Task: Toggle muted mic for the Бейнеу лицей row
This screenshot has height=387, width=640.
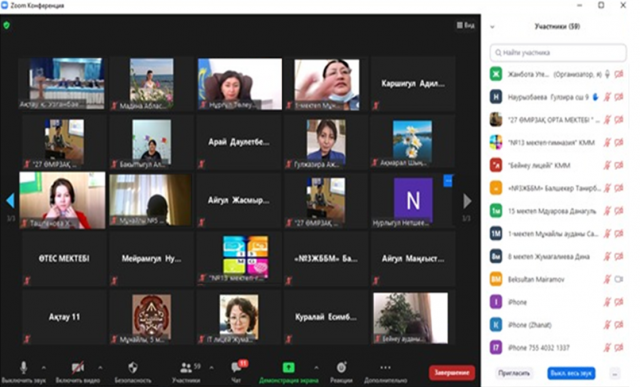Action: [x=607, y=165]
